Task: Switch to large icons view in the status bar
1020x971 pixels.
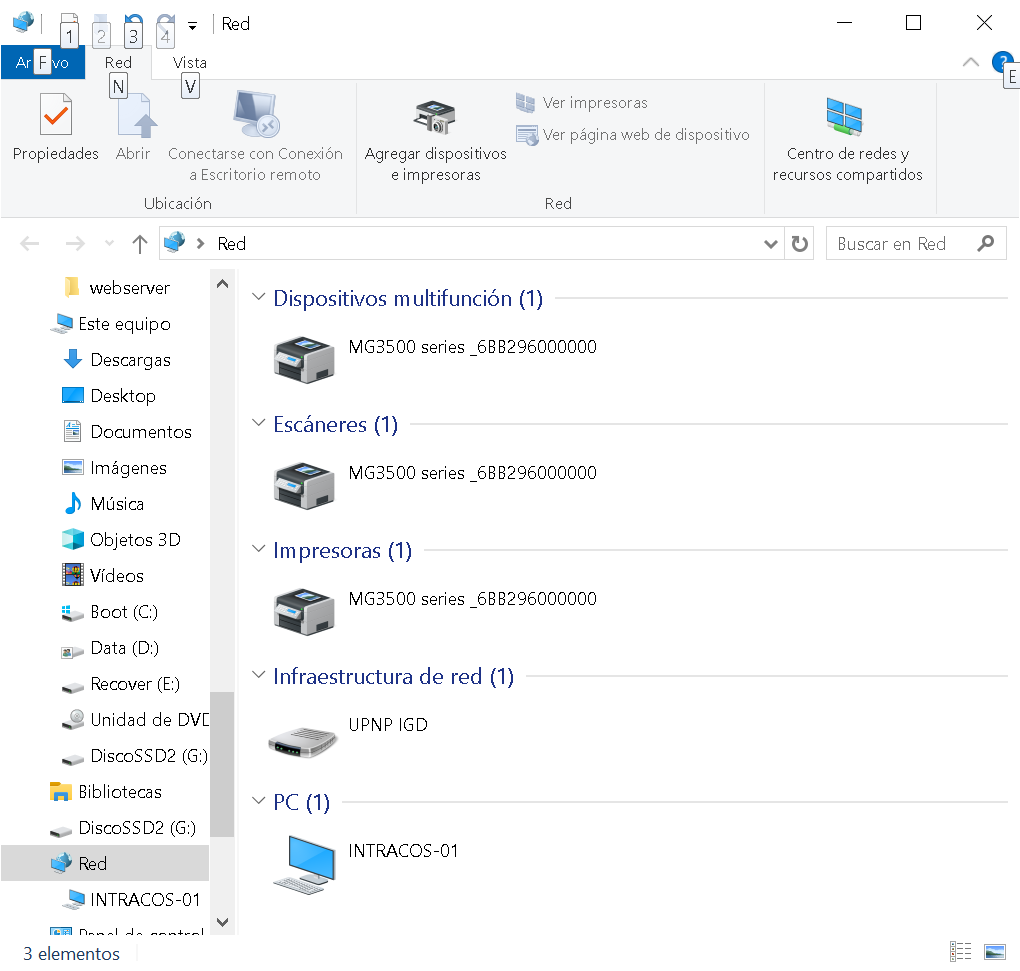Action: [x=995, y=951]
